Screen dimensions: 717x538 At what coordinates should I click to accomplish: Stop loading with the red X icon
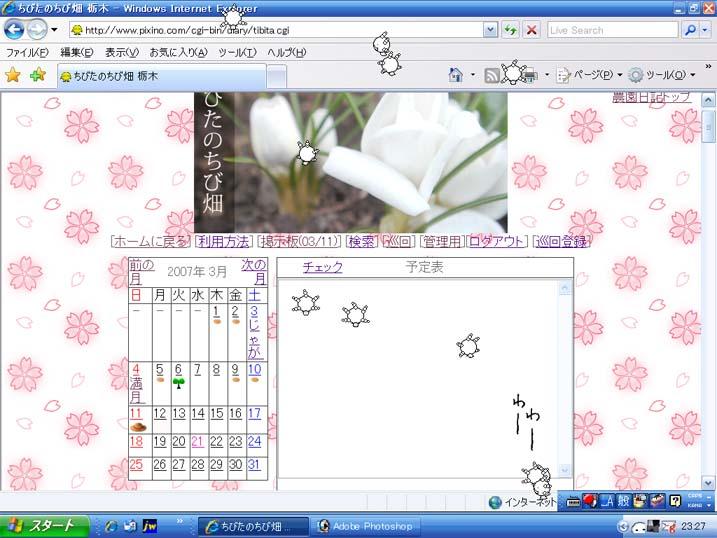(x=531, y=31)
